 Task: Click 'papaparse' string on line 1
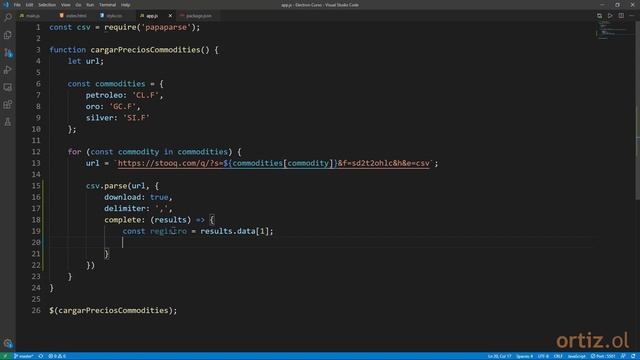166,27
